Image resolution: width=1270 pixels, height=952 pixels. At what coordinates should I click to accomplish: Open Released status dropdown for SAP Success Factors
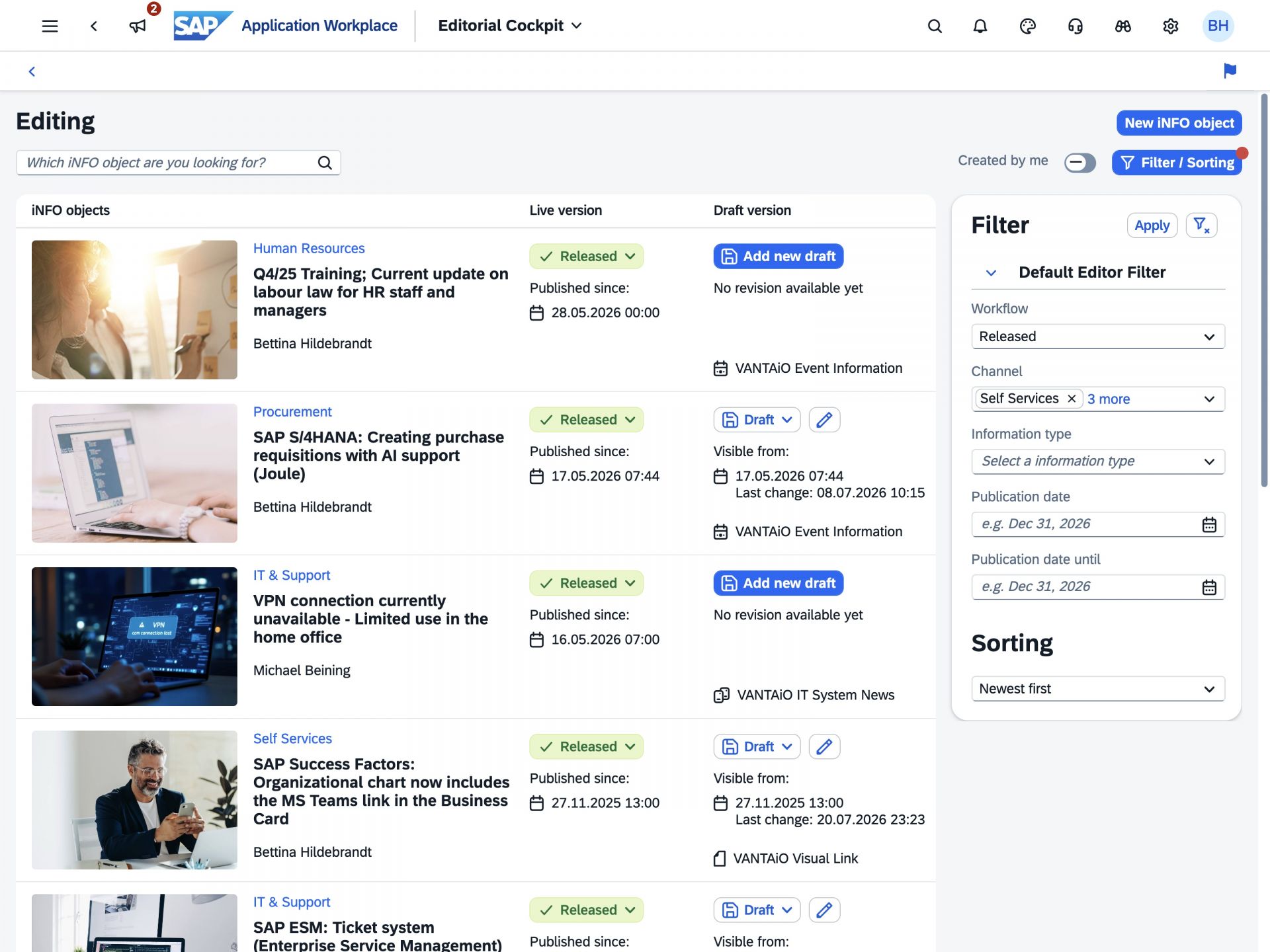586,747
